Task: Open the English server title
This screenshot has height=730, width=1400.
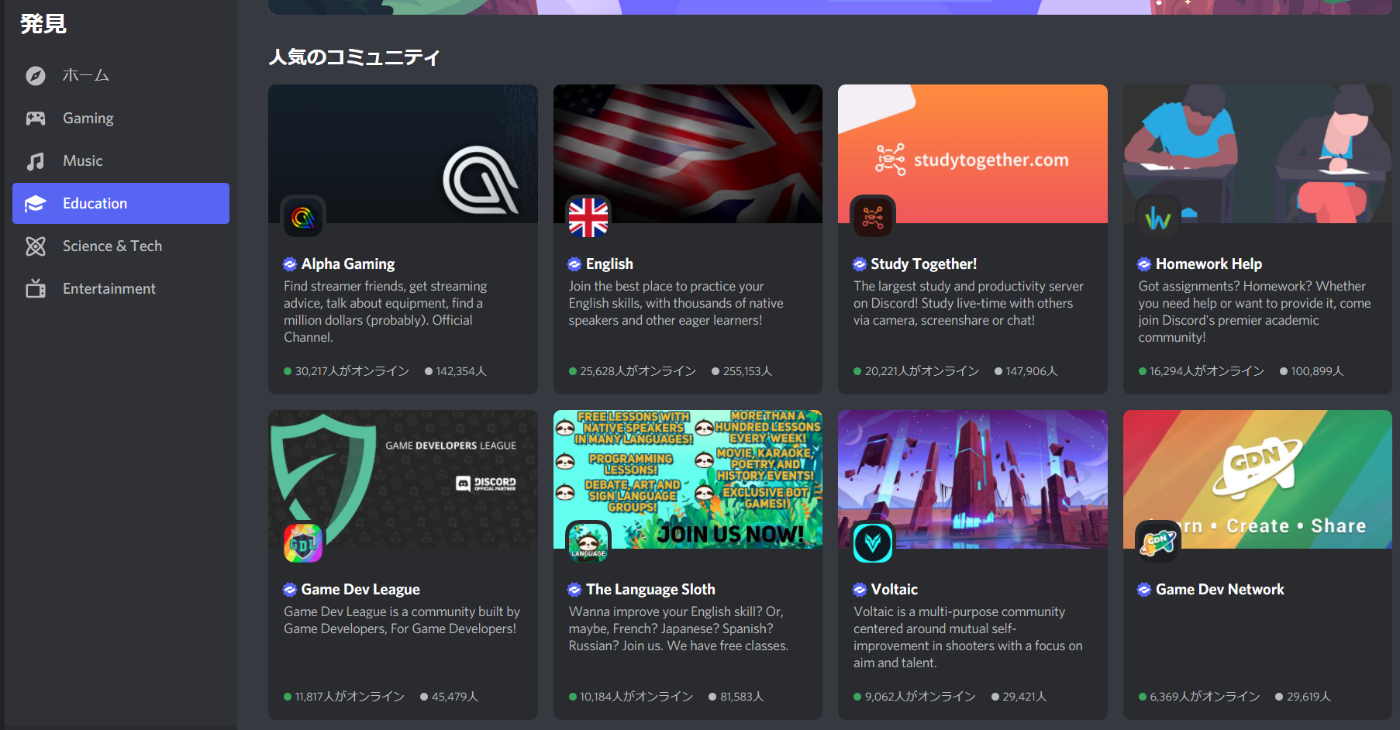Action: (610, 264)
